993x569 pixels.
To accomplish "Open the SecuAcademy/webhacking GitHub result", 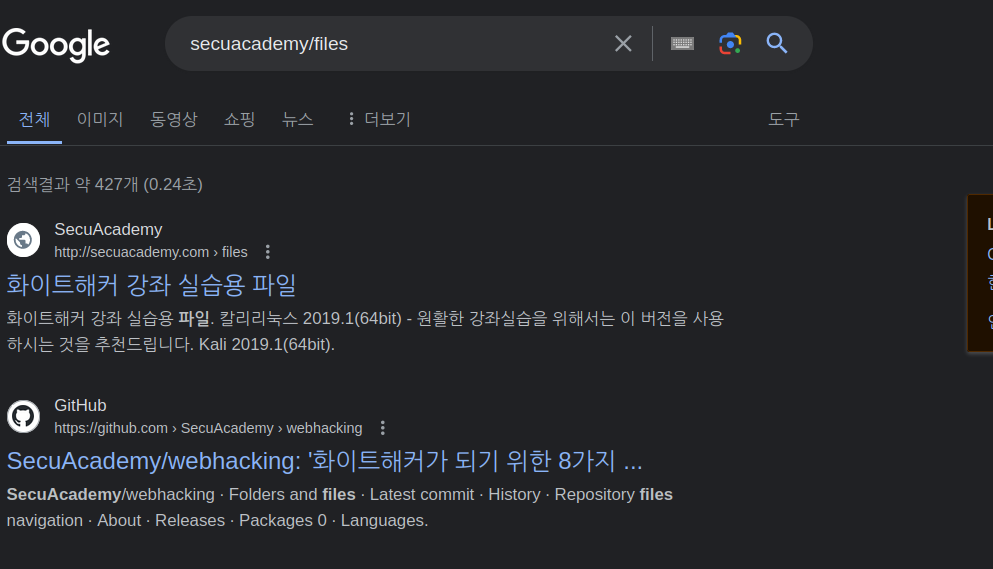I will tap(324, 461).
